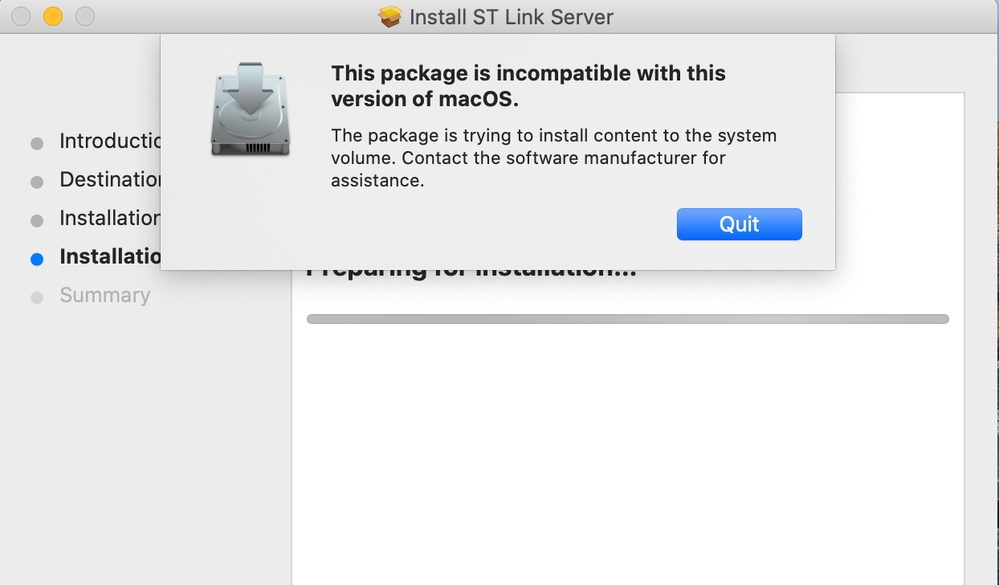Click the gray zoom window button
Viewport: 999px width, 585px height.
85,16
